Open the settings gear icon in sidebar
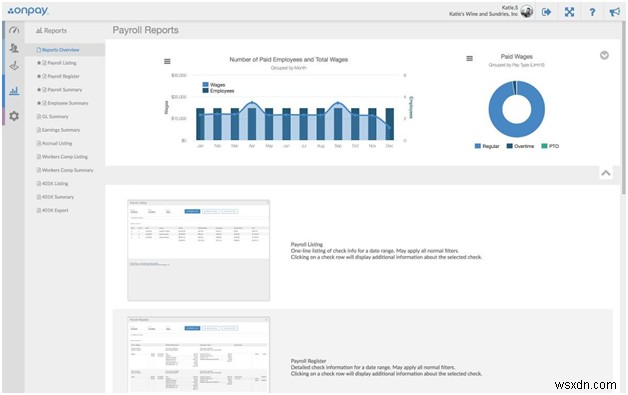 coord(14,116)
